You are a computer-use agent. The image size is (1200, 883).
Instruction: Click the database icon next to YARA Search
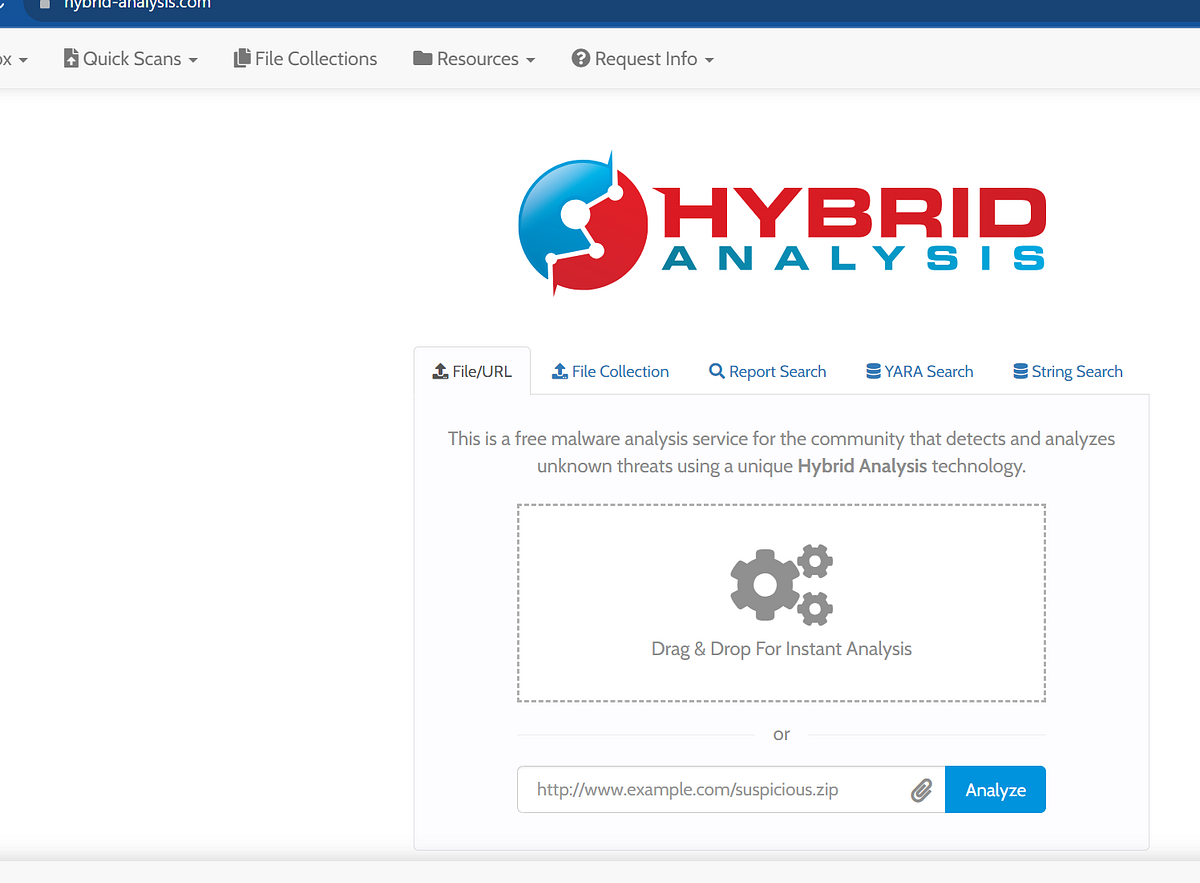tap(872, 371)
